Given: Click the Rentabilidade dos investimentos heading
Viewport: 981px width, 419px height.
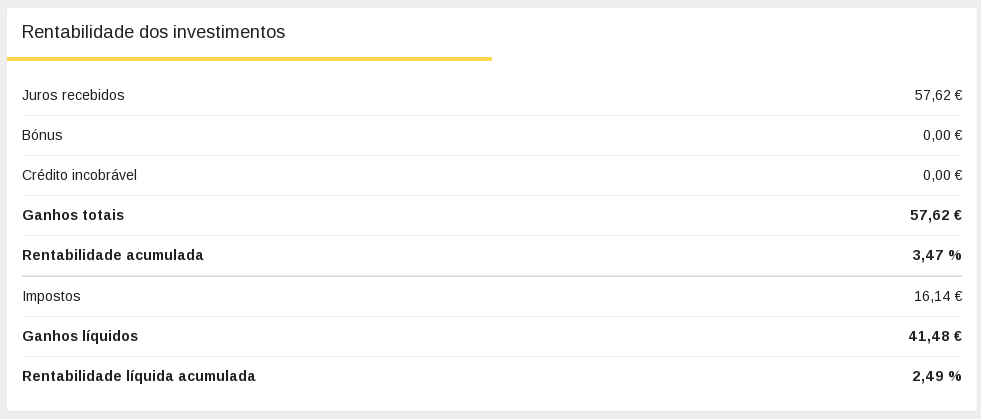Looking at the screenshot, I should [153, 32].
